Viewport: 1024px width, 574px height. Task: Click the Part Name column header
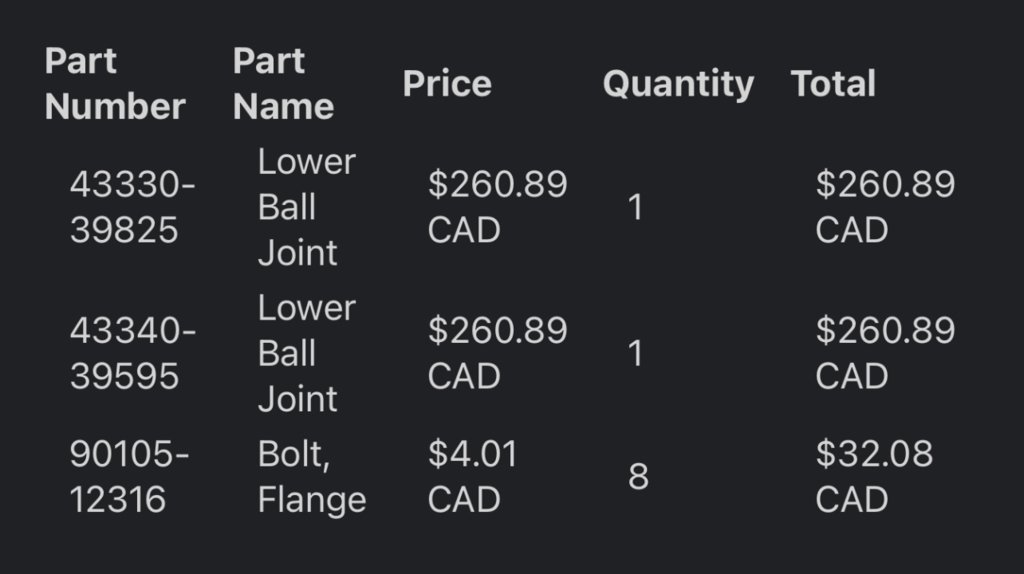point(283,84)
